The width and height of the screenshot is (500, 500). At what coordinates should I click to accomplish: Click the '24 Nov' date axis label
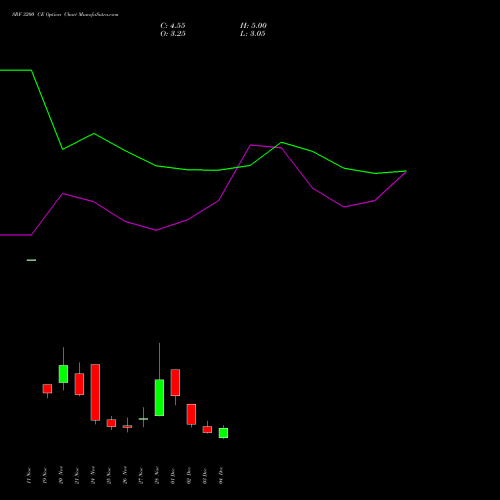click(93, 476)
